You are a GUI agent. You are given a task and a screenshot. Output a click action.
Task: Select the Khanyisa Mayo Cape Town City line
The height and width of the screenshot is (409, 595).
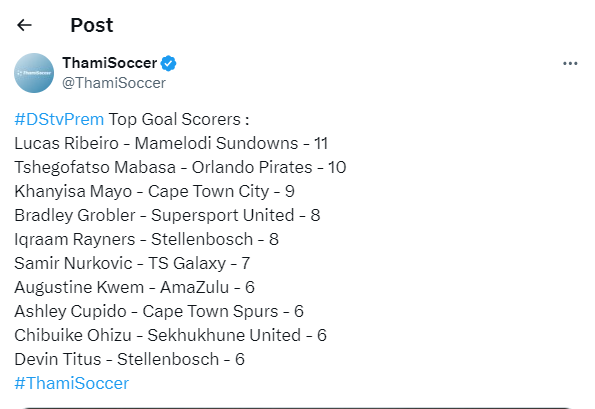pyautogui.click(x=154, y=191)
